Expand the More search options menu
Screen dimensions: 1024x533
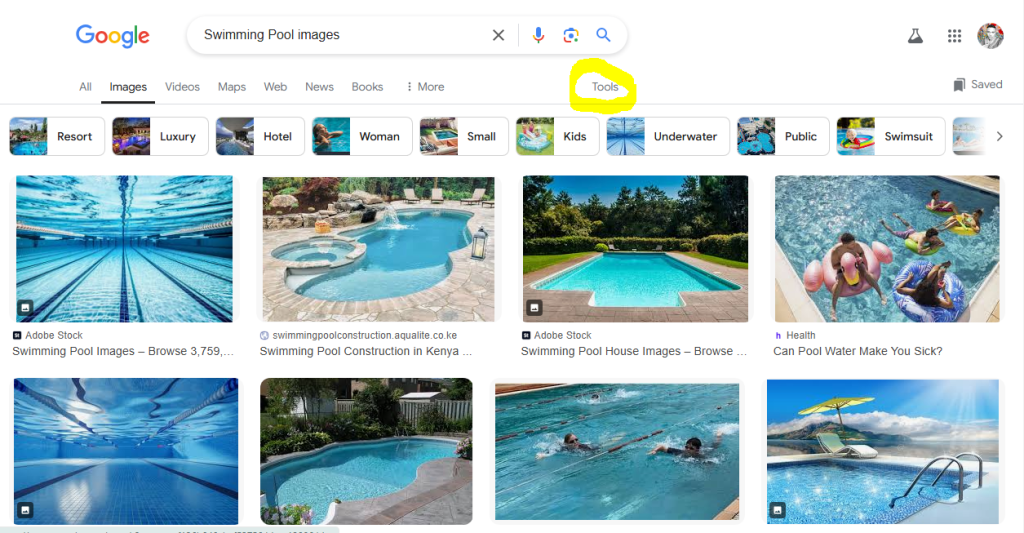tap(425, 87)
